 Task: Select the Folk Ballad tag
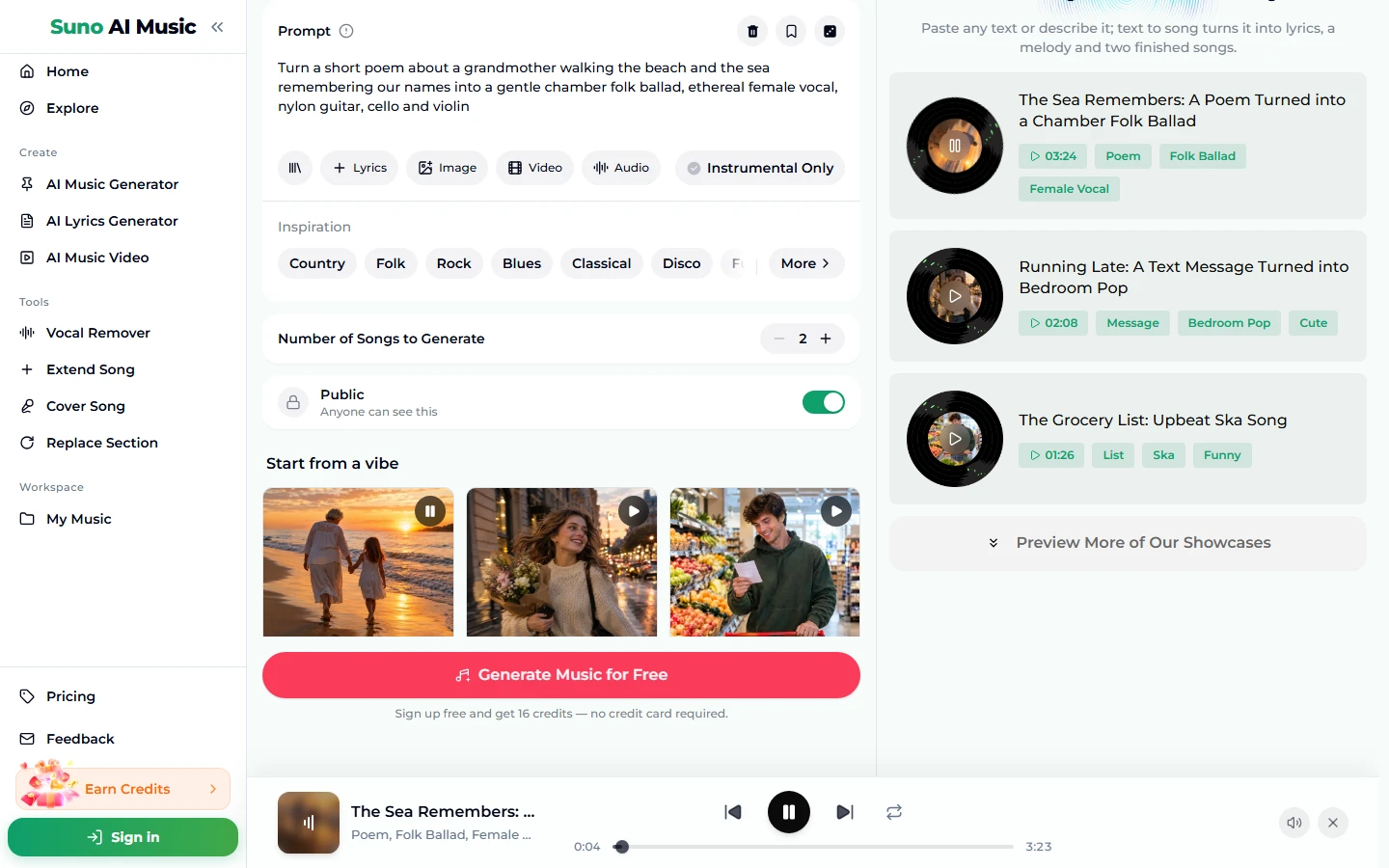click(1202, 156)
